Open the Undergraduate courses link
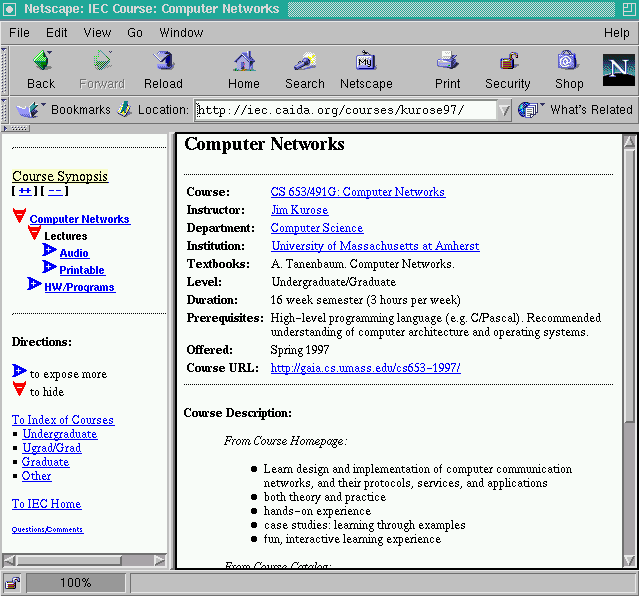 pyautogui.click(x=59, y=434)
